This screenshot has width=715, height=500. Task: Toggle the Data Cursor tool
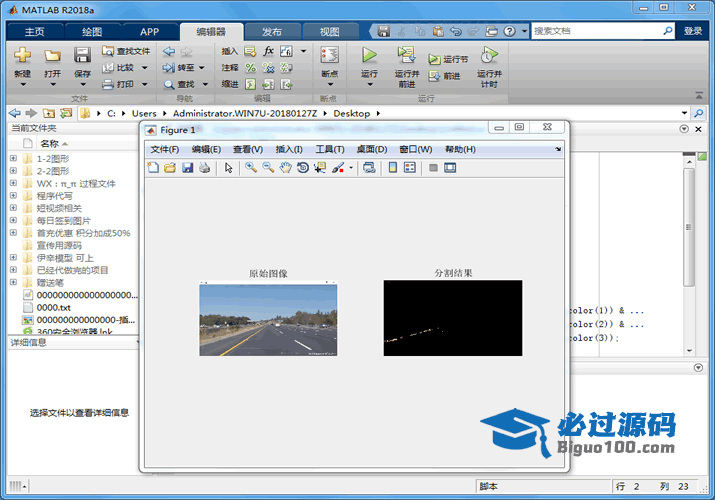click(320, 168)
